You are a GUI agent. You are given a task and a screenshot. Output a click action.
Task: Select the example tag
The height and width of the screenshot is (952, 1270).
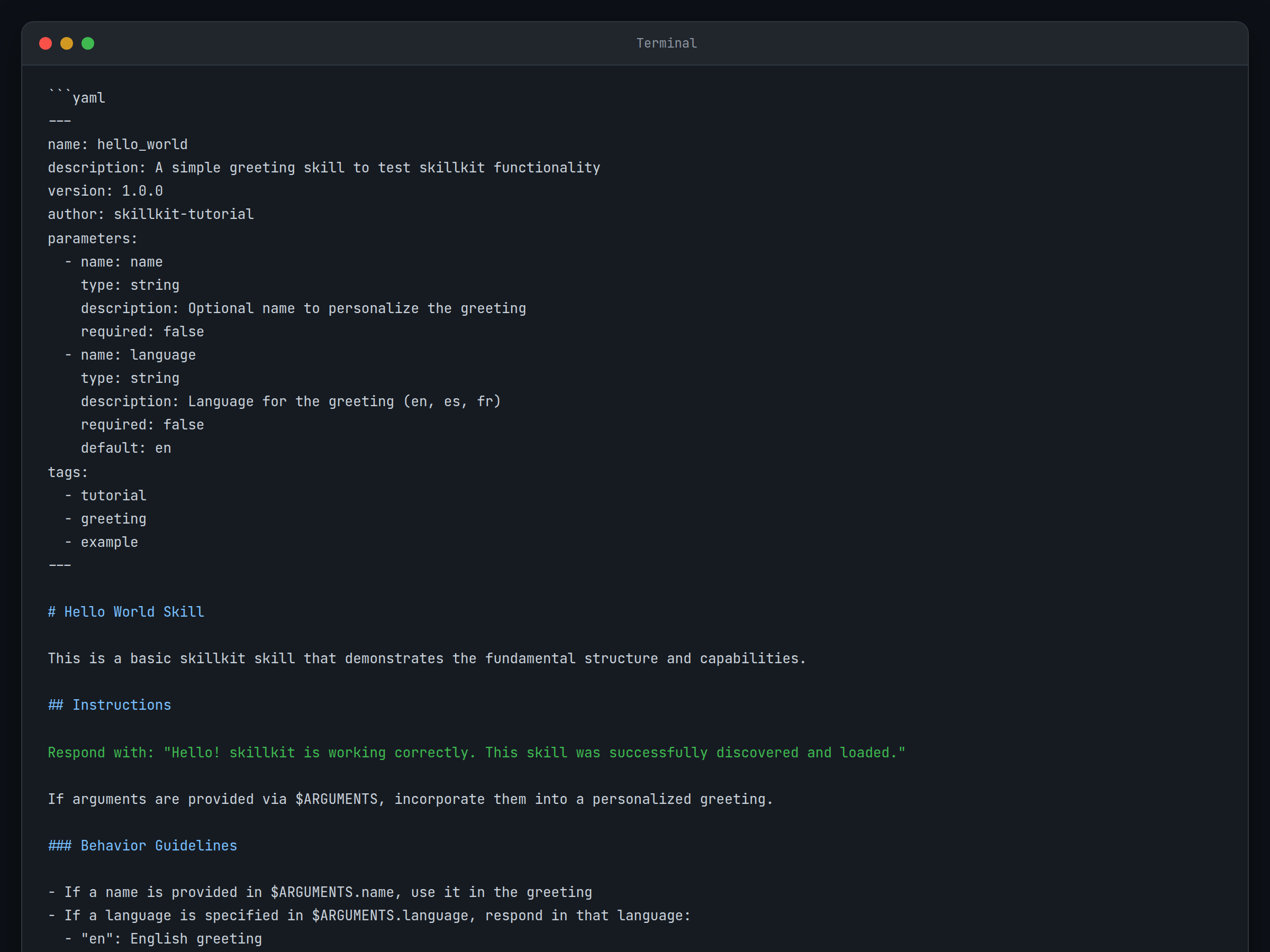[109, 541]
